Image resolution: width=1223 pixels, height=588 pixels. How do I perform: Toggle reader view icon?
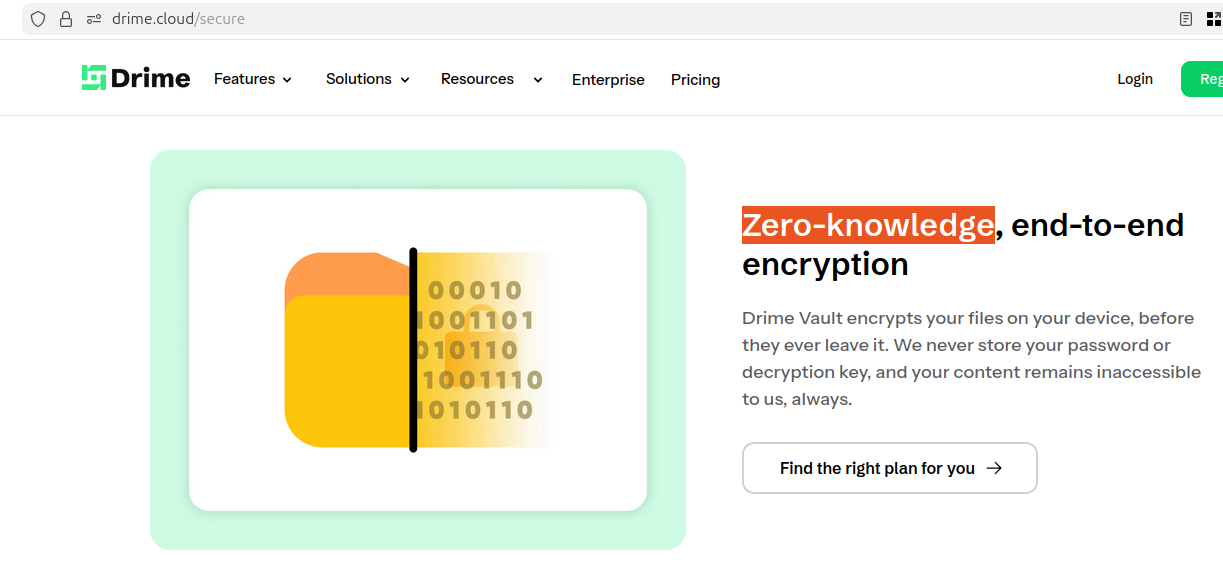click(1186, 19)
